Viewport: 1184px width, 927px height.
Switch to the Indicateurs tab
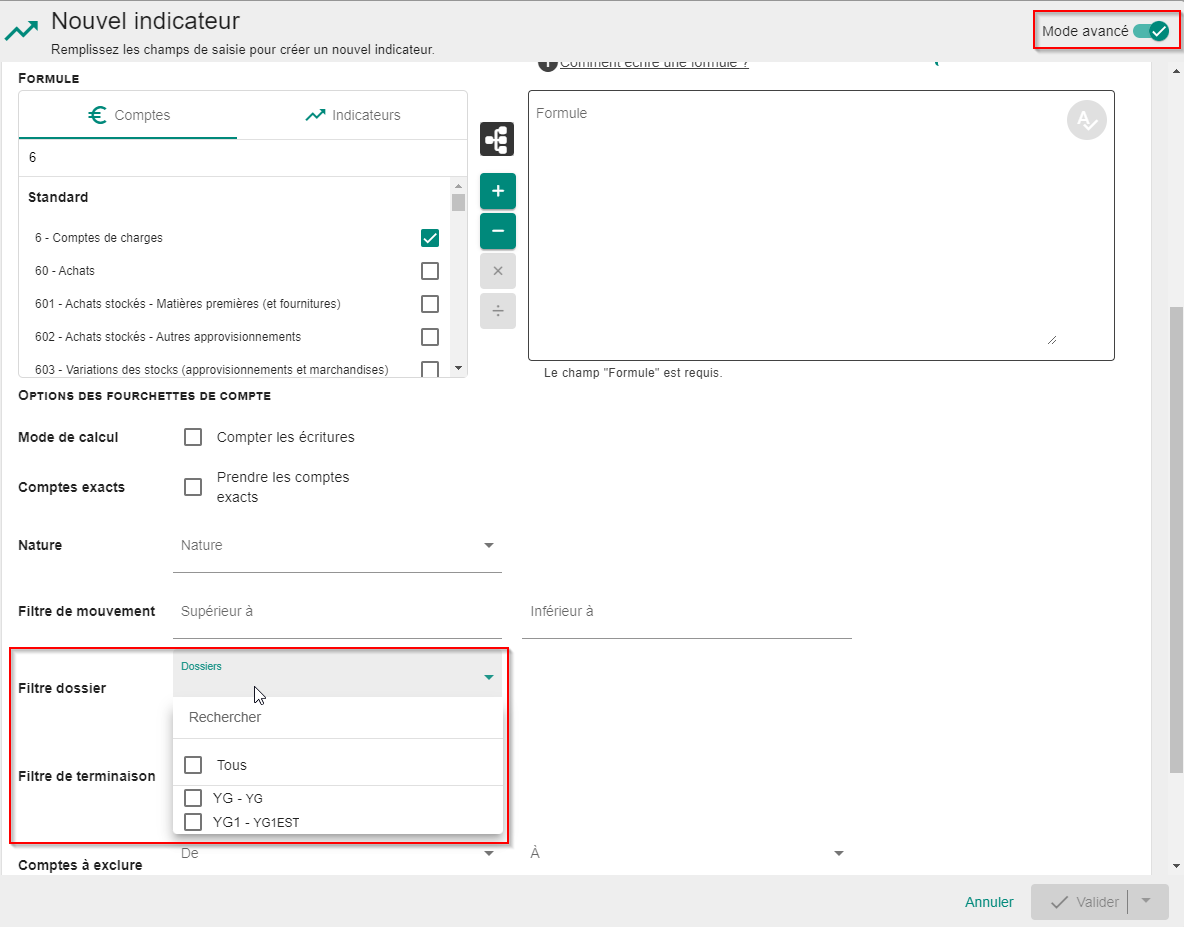(352, 115)
